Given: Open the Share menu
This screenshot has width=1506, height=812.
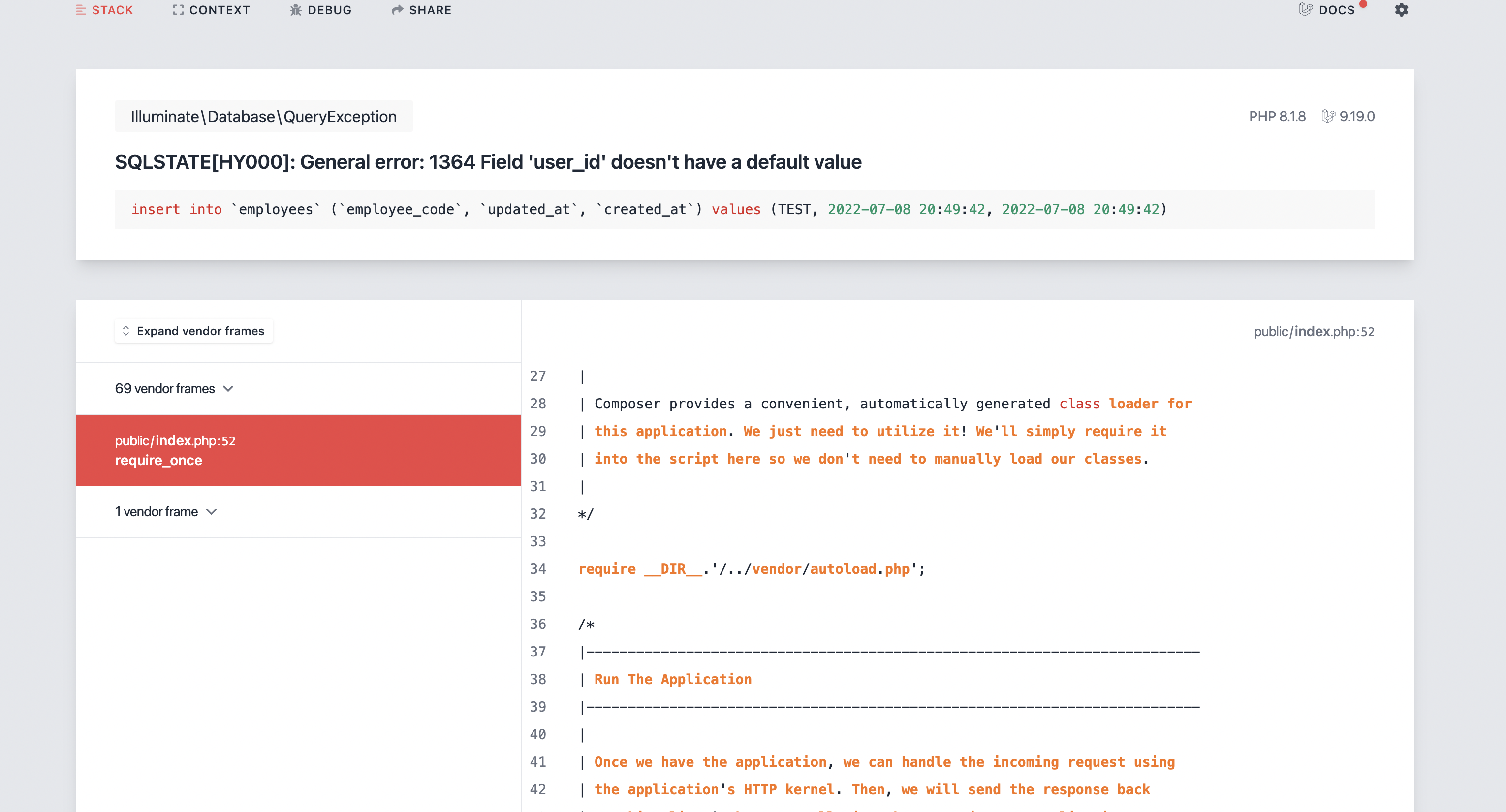Looking at the screenshot, I should (x=430, y=10).
